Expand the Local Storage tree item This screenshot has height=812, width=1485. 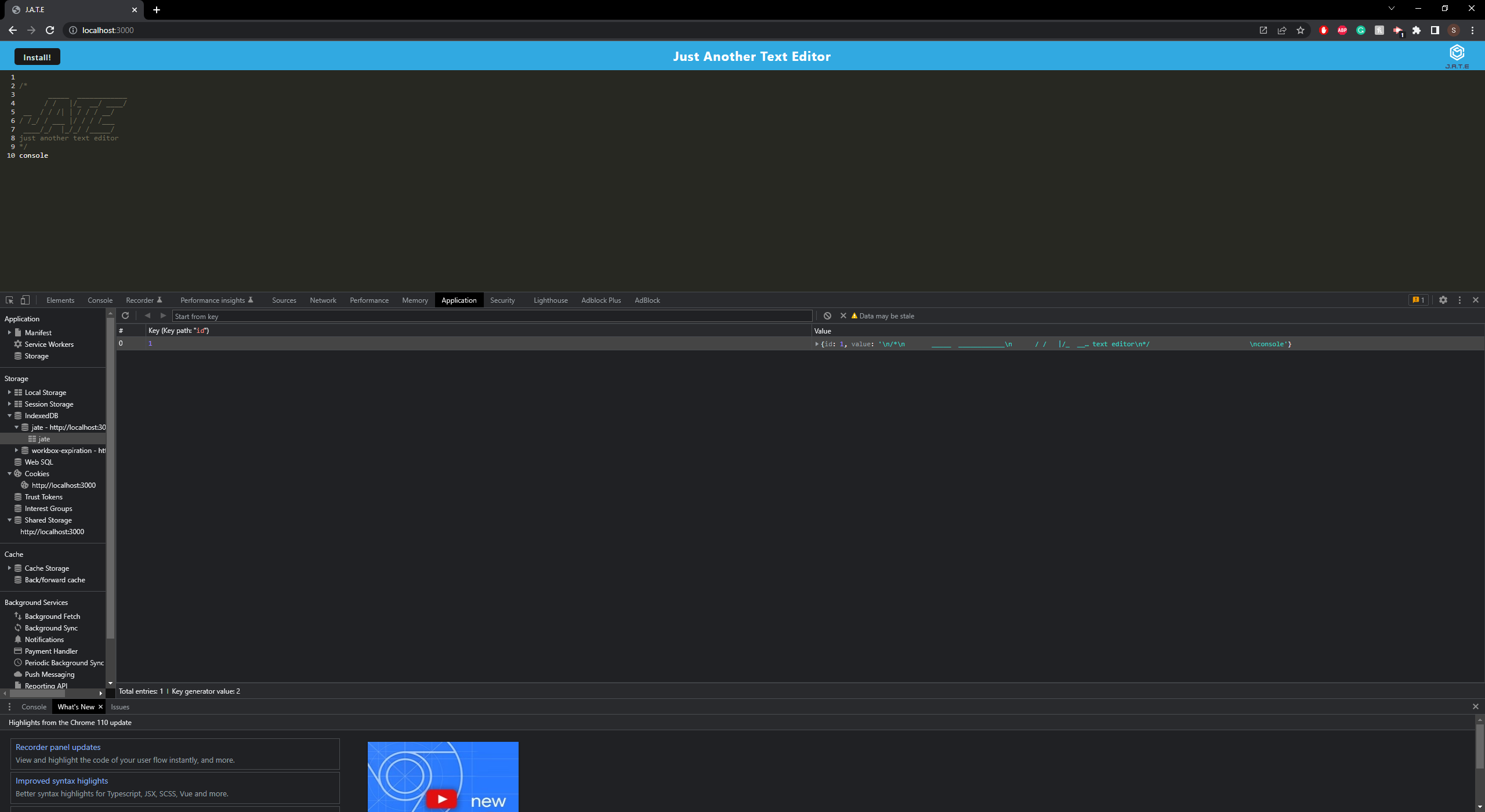(9, 392)
